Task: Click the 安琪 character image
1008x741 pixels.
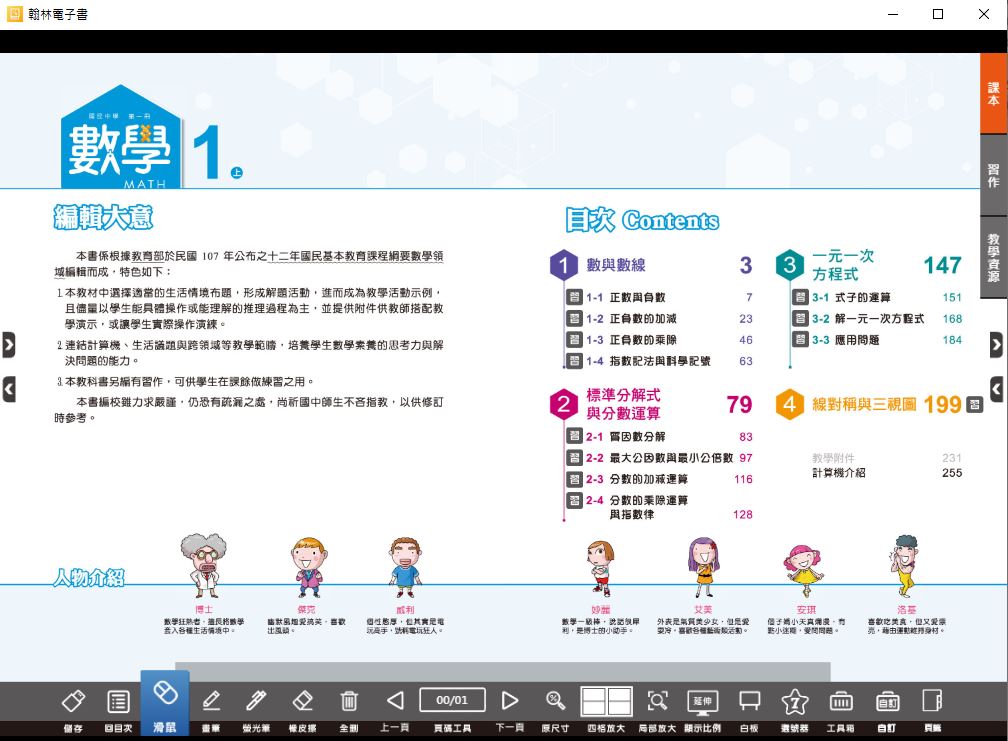Action: 804,571
